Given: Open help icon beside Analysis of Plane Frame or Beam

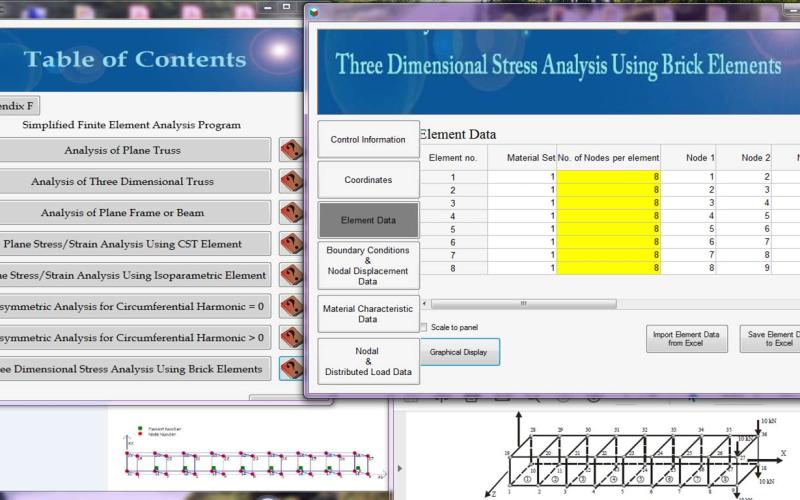Looking at the screenshot, I should (291, 212).
